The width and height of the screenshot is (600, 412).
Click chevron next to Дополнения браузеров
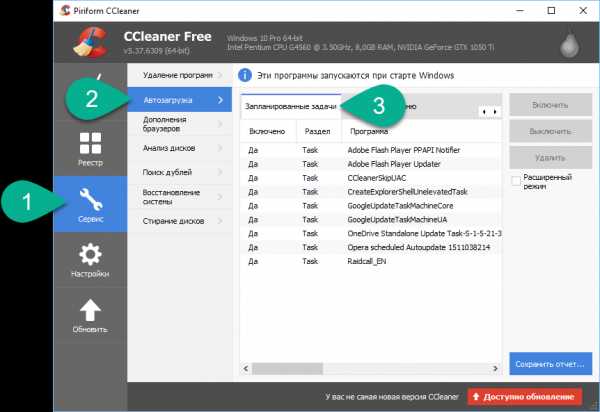click(220, 124)
